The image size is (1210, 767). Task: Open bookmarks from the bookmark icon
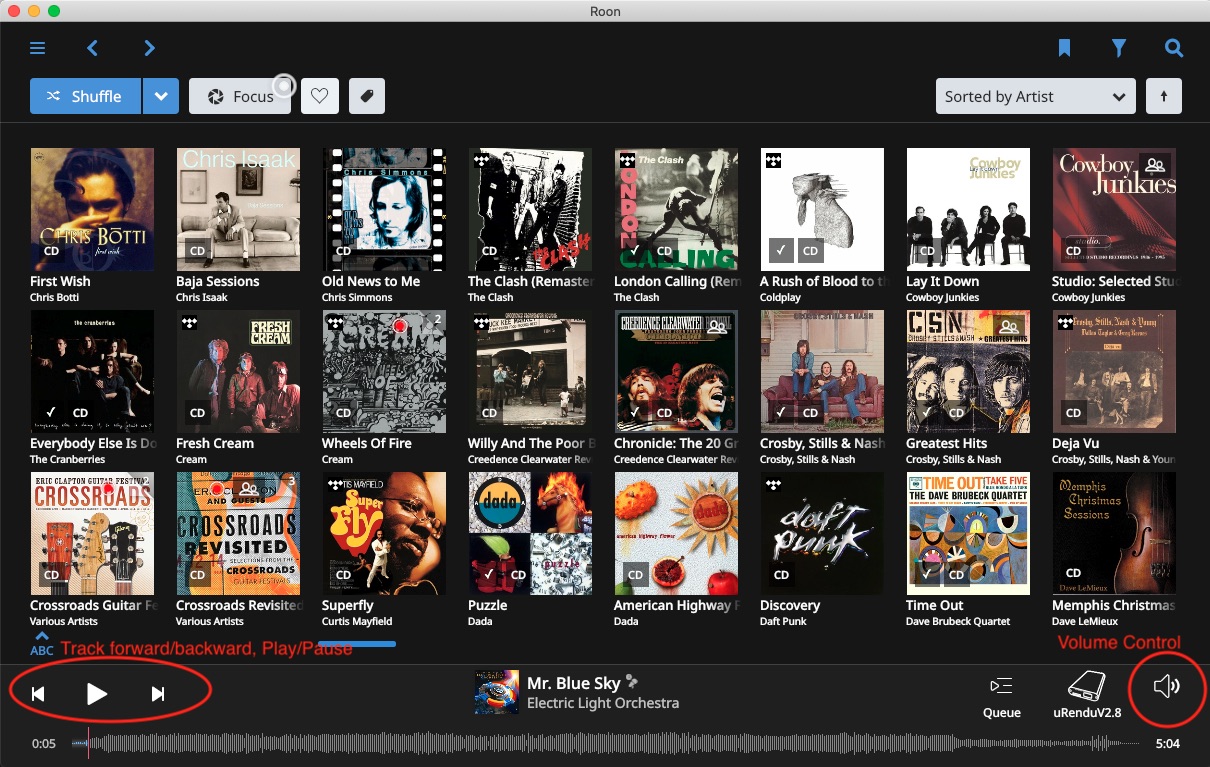click(1064, 48)
